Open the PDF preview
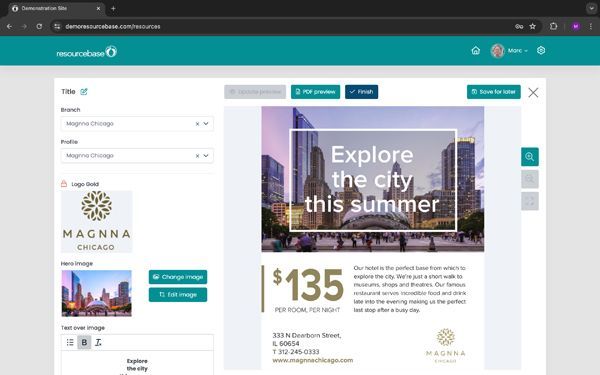This screenshot has height=375, width=600. (x=315, y=92)
